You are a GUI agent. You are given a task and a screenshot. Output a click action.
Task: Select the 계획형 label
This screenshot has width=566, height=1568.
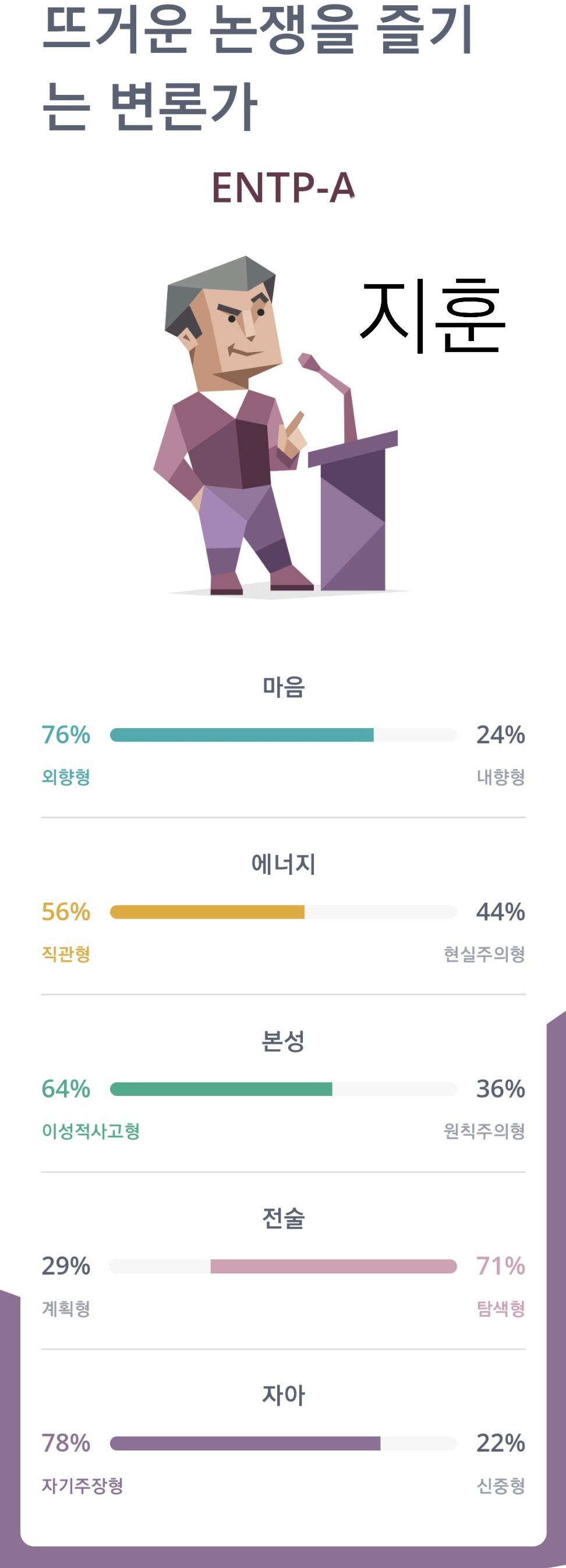point(66,1308)
